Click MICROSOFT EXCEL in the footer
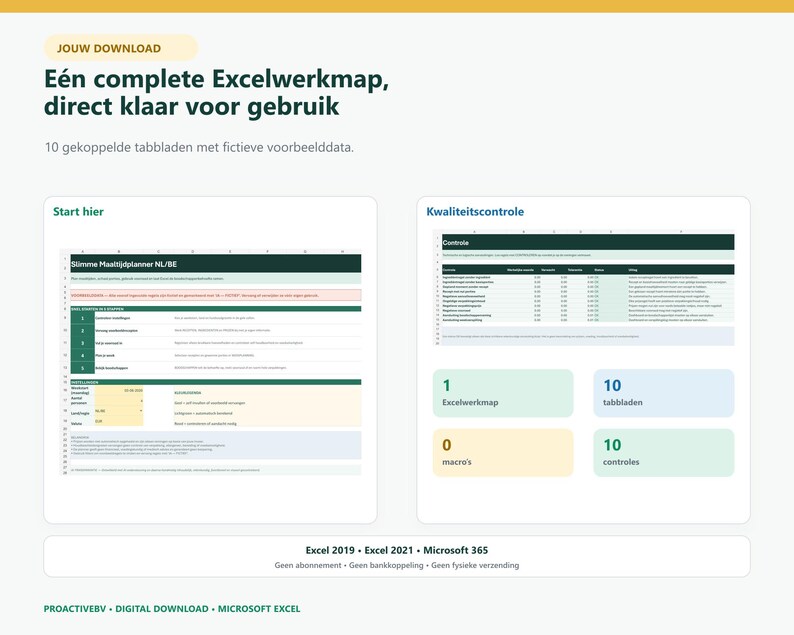Screen dimensions: 794x635 pyautogui.click(x=259, y=609)
